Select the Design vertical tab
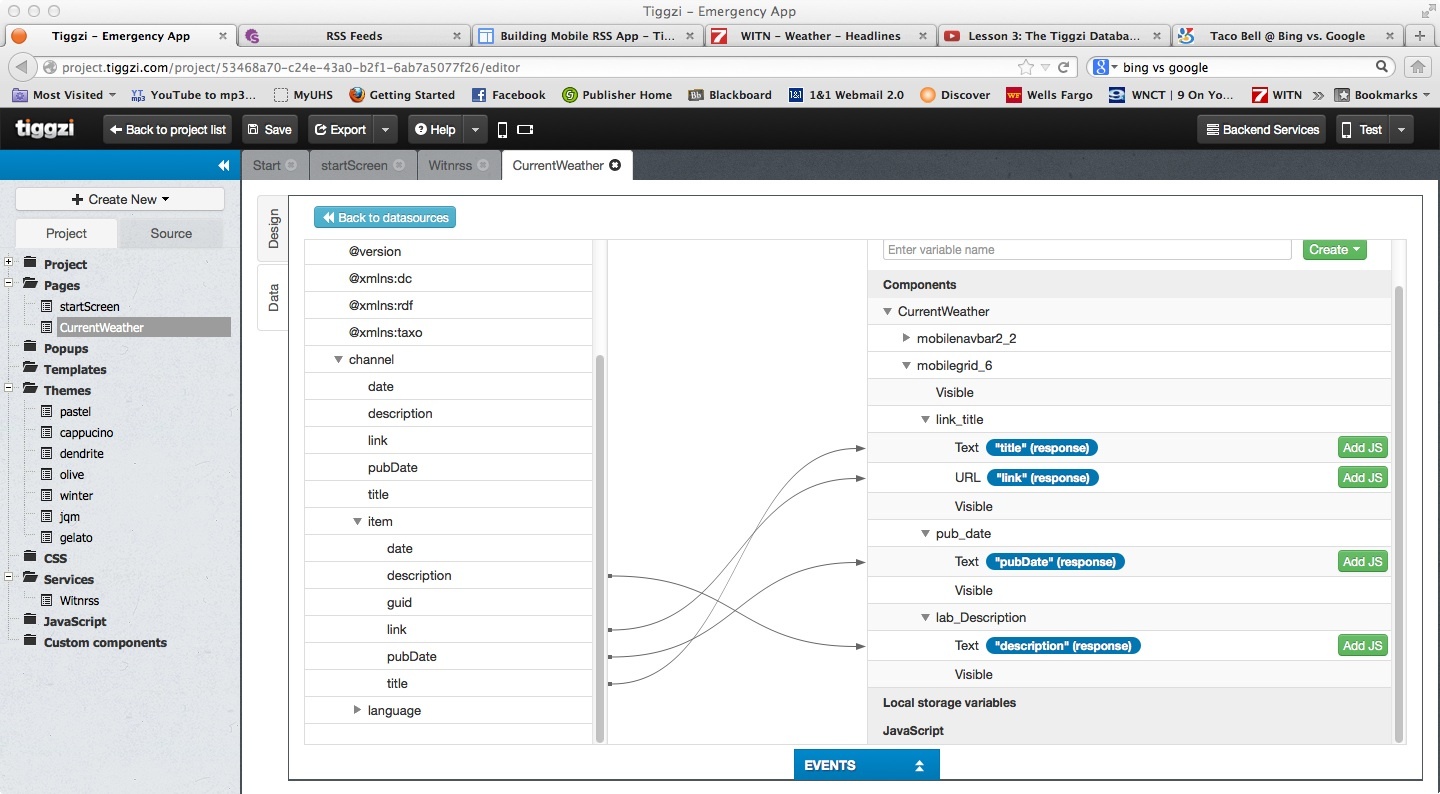Image resolution: width=1440 pixels, height=794 pixels. coord(273,229)
